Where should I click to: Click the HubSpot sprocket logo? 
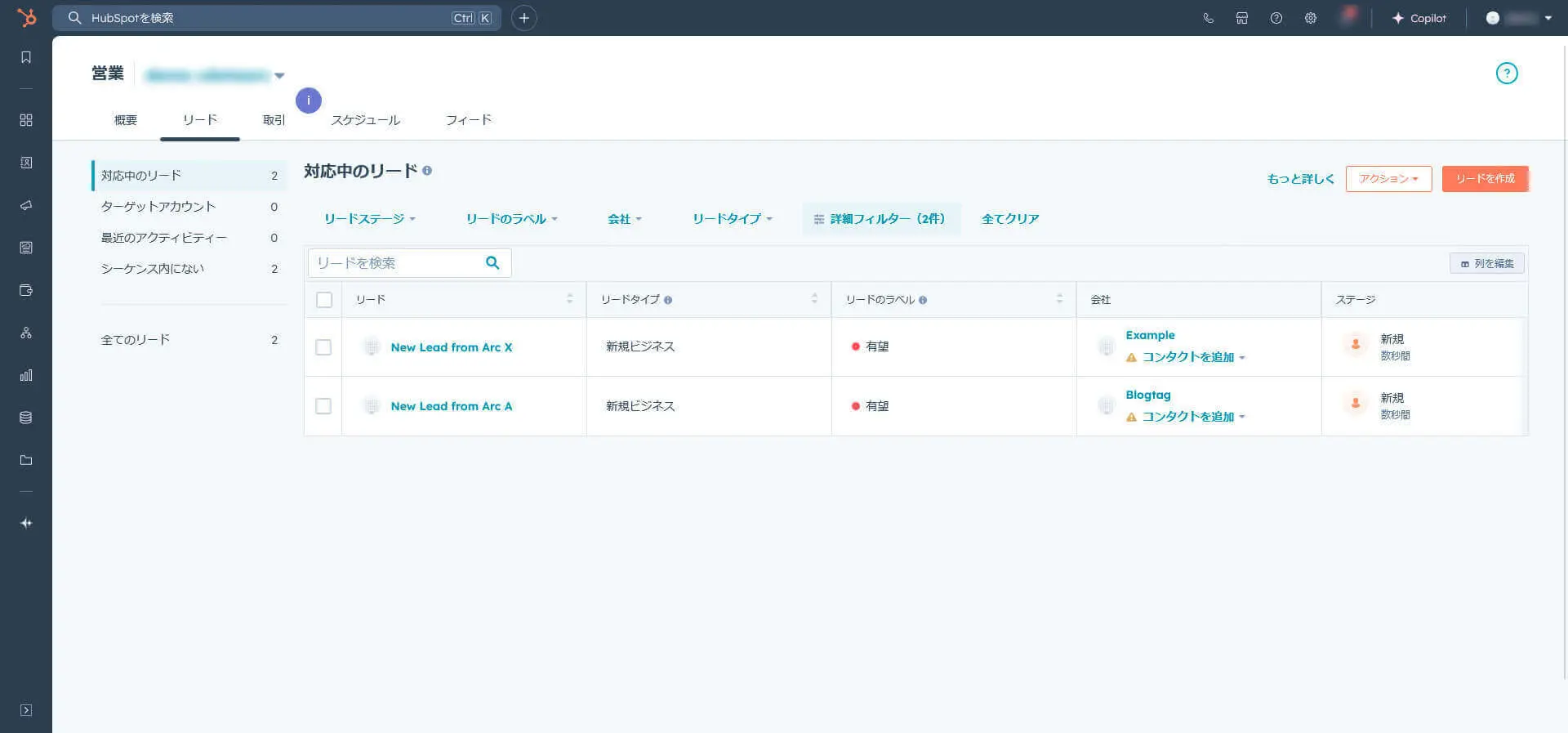26,17
